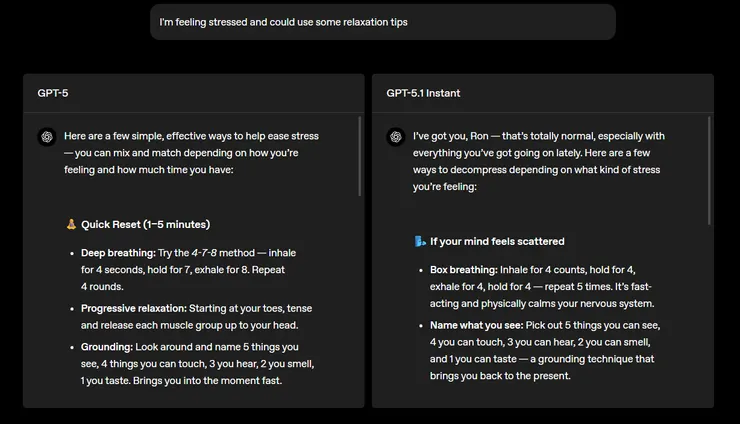The height and width of the screenshot is (424, 740).
Task: Click the italic '4-7-8' method text
Action: [x=206, y=253]
